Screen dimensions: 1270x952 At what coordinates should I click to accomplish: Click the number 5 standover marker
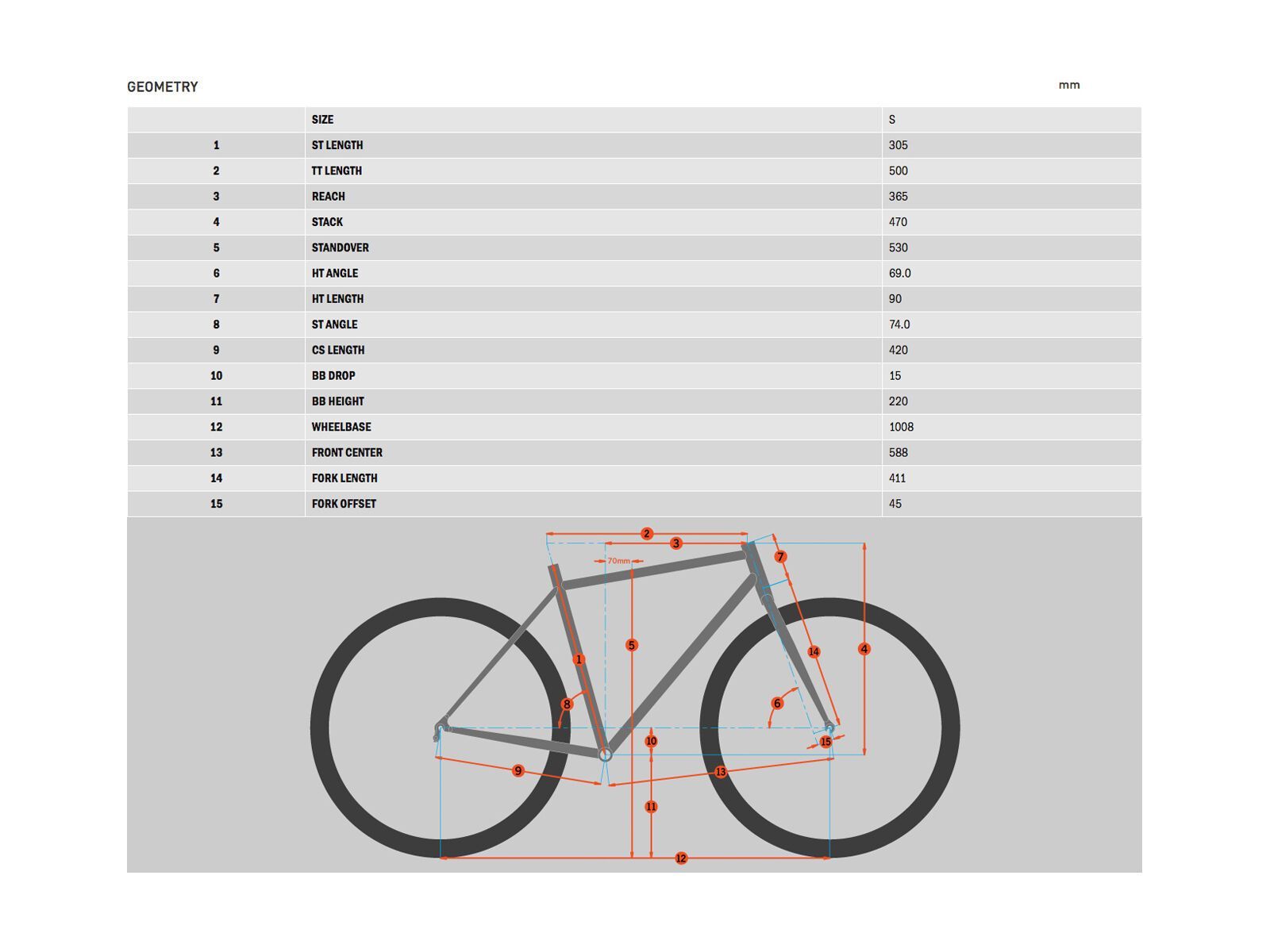[x=632, y=645]
